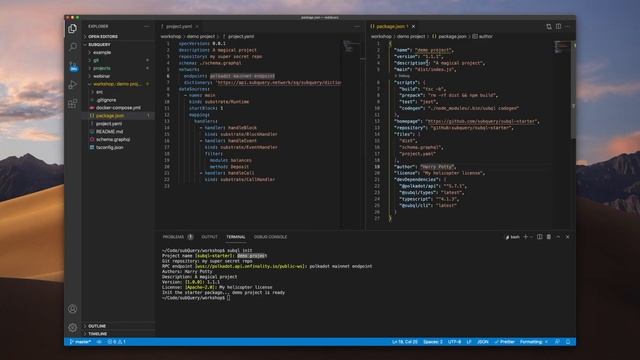Open more actions for package.json editor group

[568, 27]
